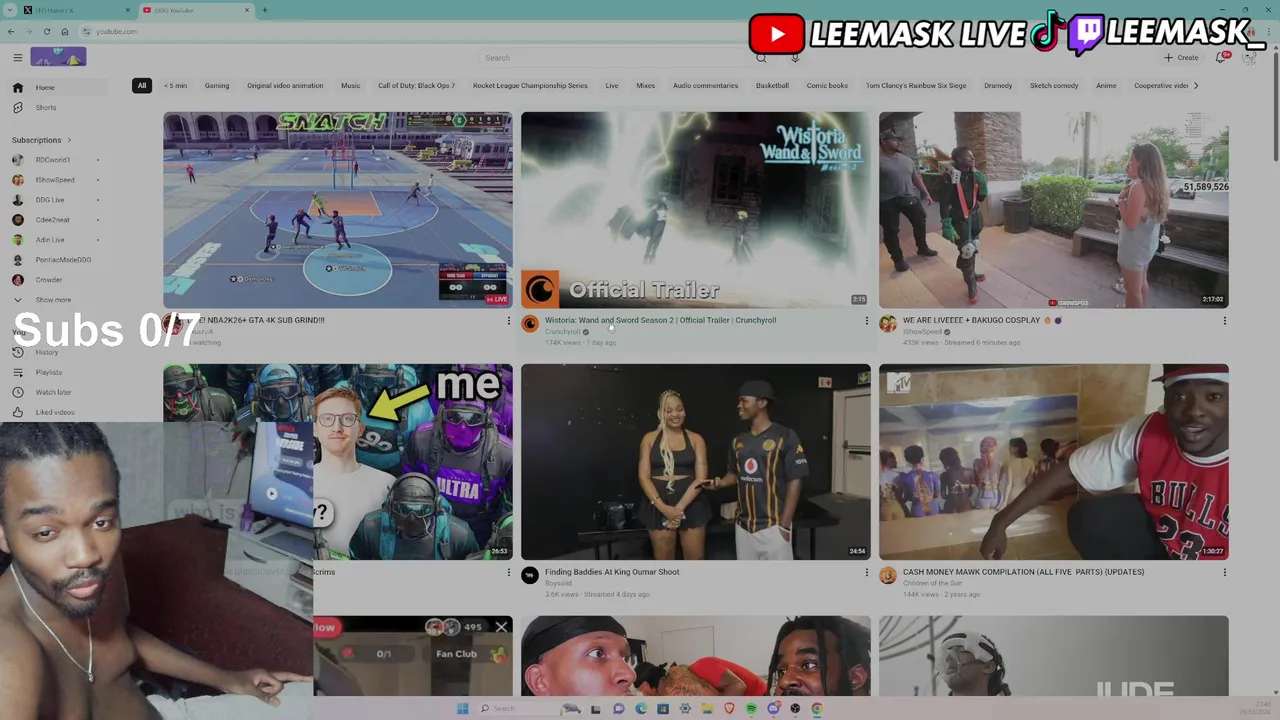This screenshot has width=1280, height=720.
Task: Open File Explorer from the taskbar
Action: pyautogui.click(x=707, y=709)
